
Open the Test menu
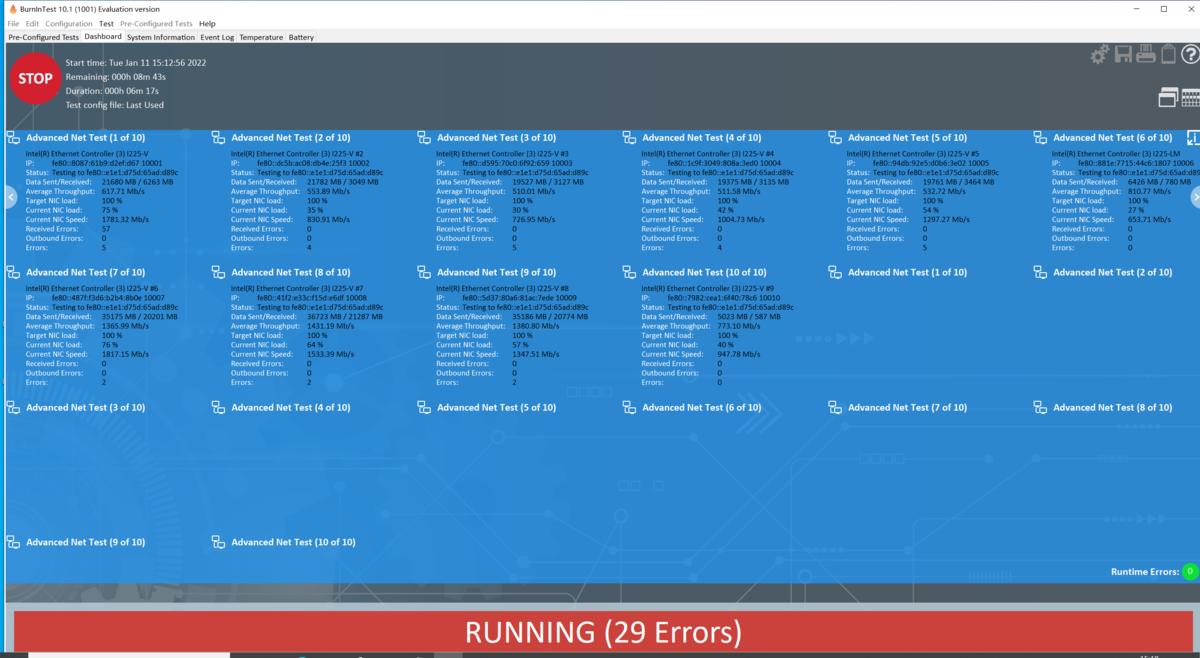coord(106,23)
